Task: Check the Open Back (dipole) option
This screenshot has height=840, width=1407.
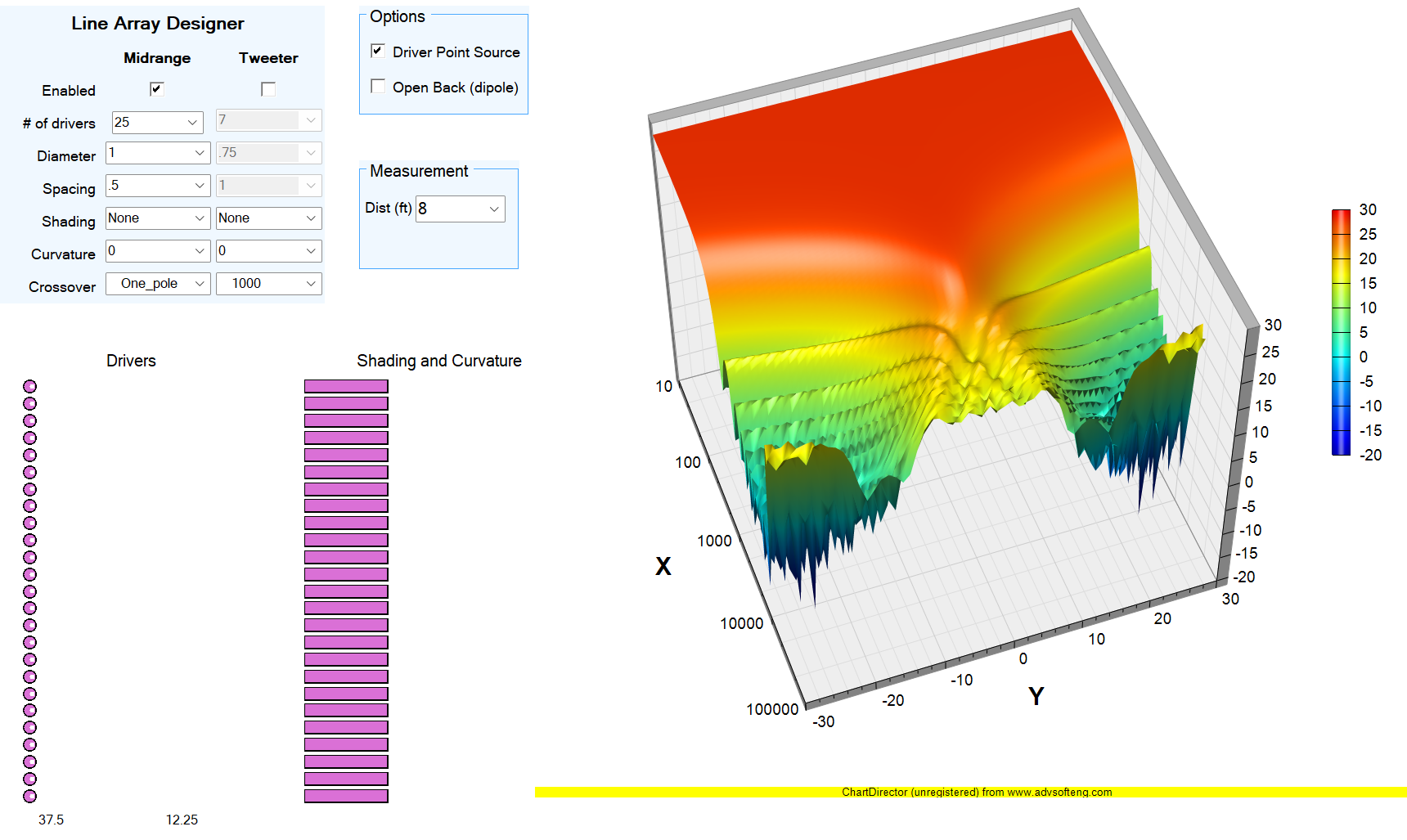Action: click(378, 86)
